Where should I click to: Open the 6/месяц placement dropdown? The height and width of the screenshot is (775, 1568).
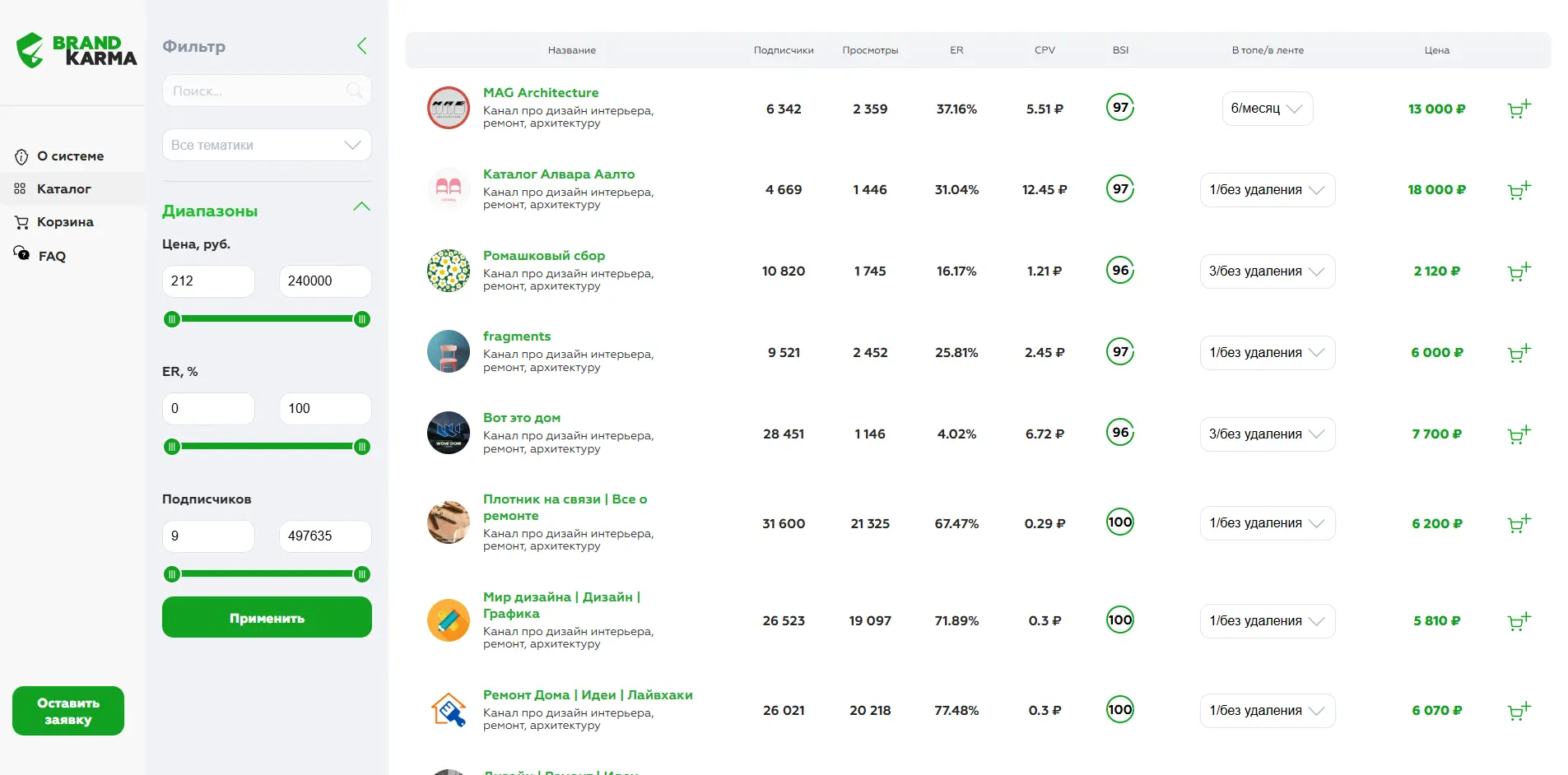[1267, 109]
